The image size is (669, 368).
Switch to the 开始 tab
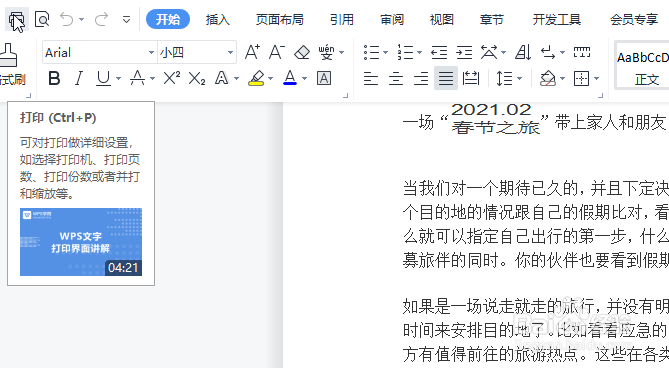(168, 19)
